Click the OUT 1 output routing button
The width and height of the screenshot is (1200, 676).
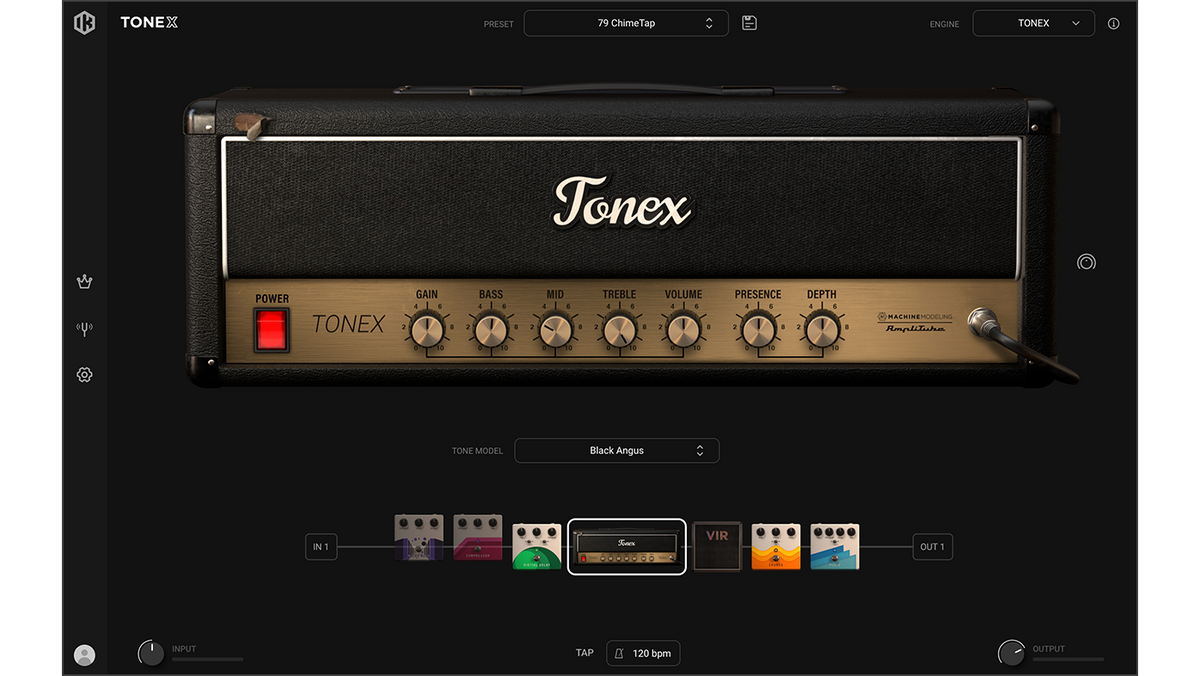932,547
